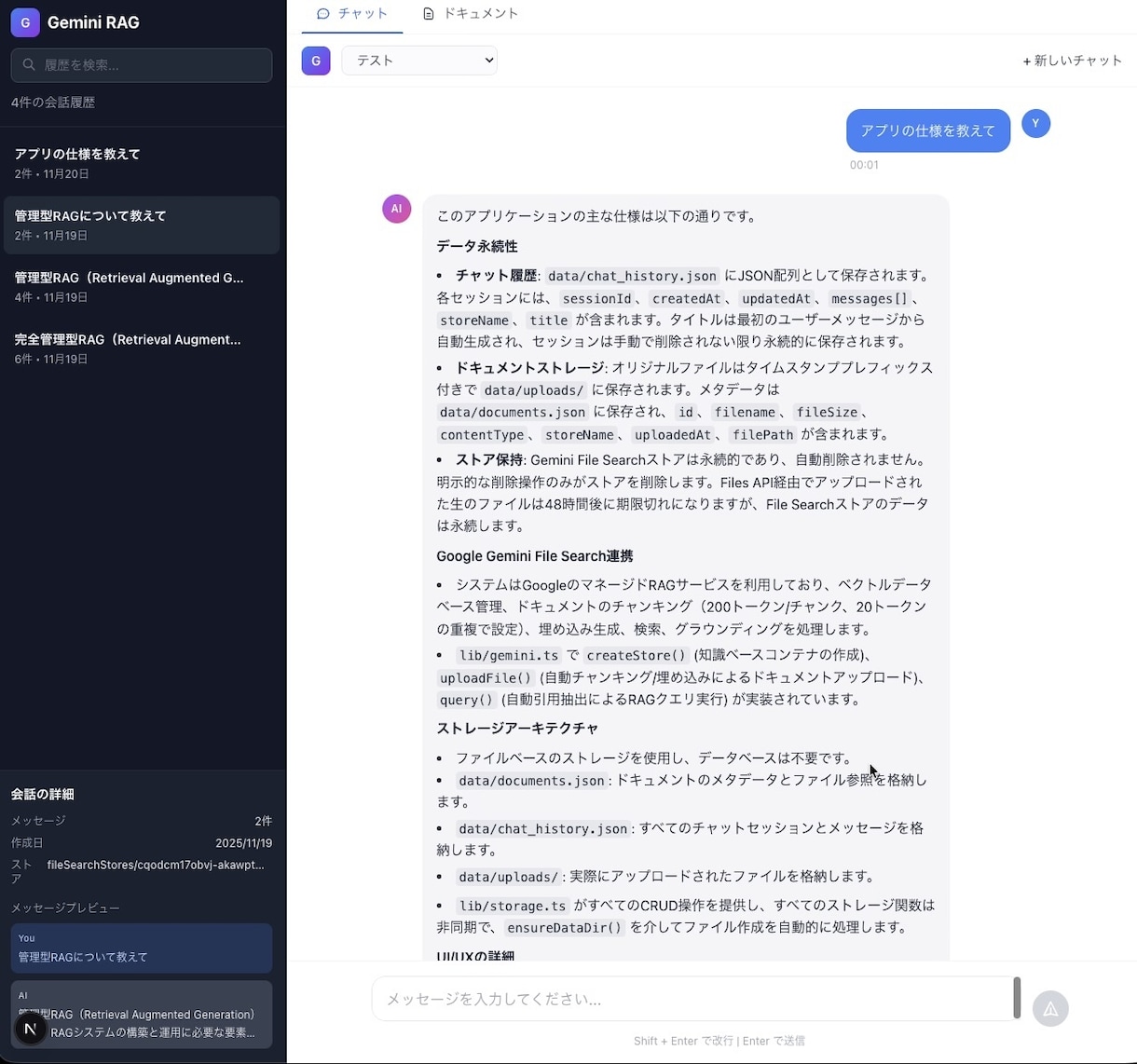Click the ストレージアーキテクチャ heading

517,729
